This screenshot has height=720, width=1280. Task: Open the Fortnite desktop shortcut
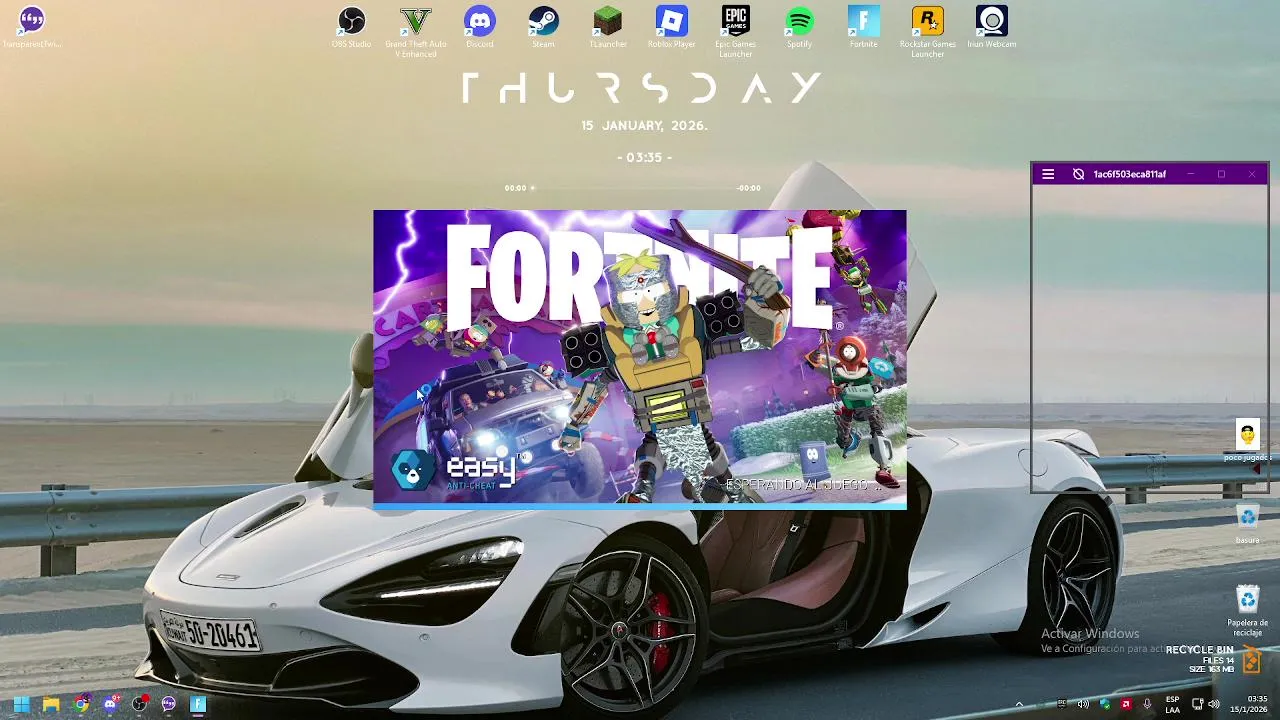click(863, 27)
